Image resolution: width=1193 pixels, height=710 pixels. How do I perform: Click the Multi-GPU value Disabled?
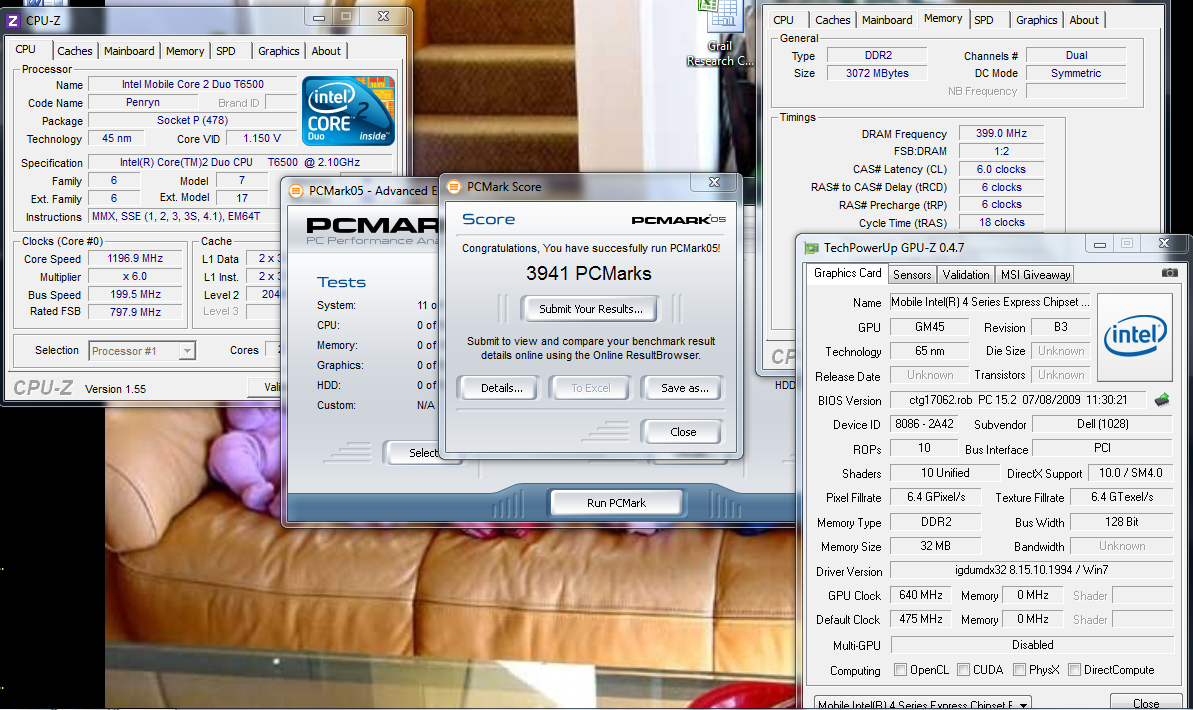pyautogui.click(x=1032, y=645)
